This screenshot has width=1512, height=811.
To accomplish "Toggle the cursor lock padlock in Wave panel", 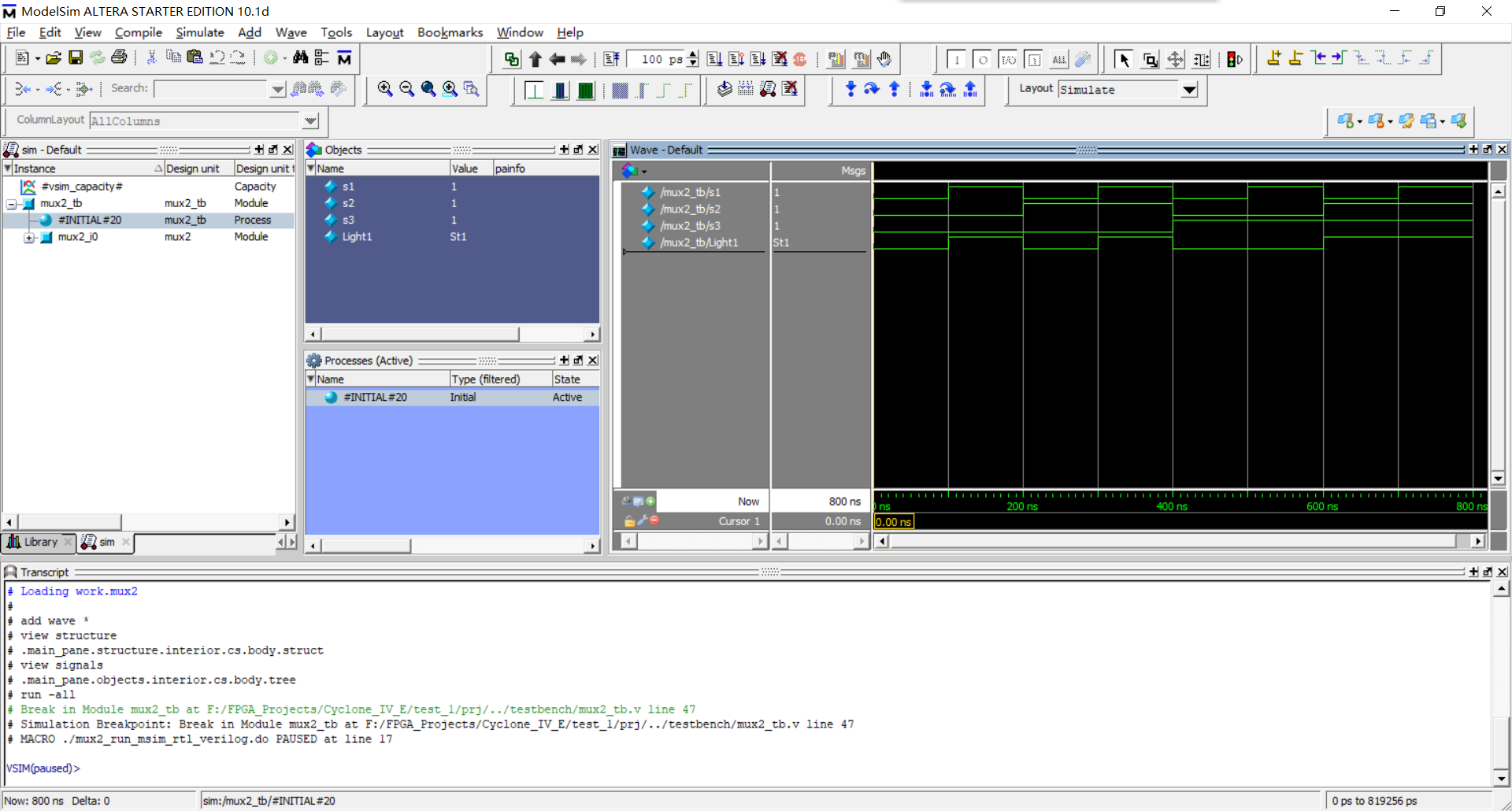I will pos(629,521).
